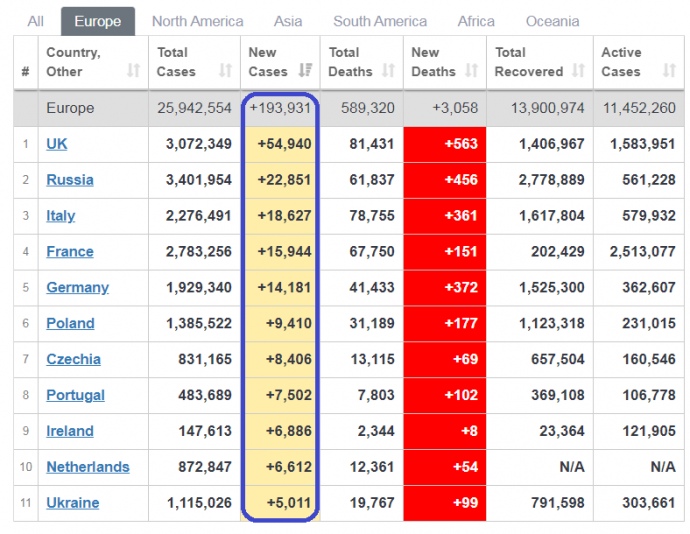Click the Russia link
Viewport: 690px width, 534px height.
coord(70,180)
